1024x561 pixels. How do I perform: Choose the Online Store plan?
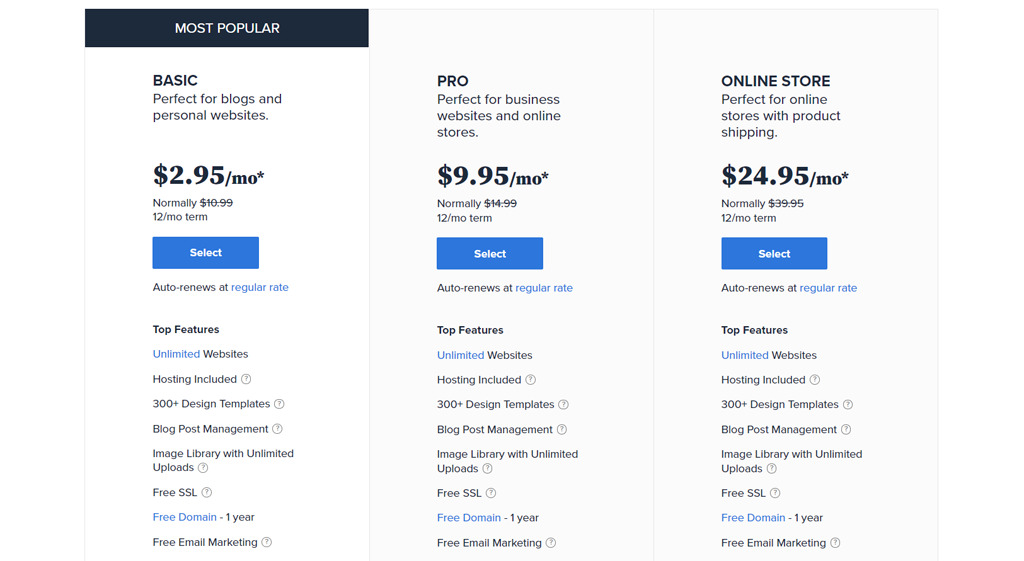click(774, 253)
